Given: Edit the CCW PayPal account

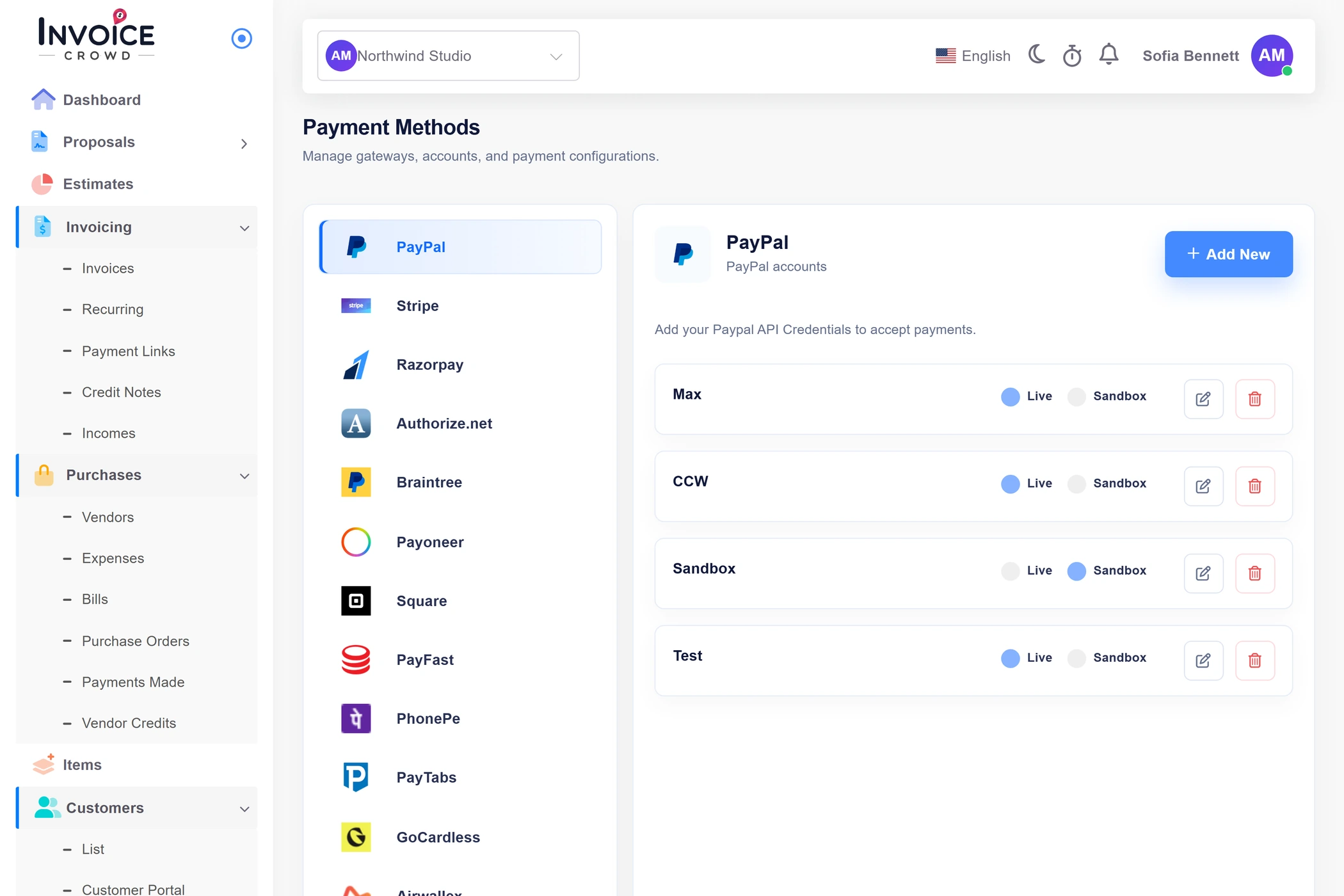Looking at the screenshot, I should coord(1203,486).
